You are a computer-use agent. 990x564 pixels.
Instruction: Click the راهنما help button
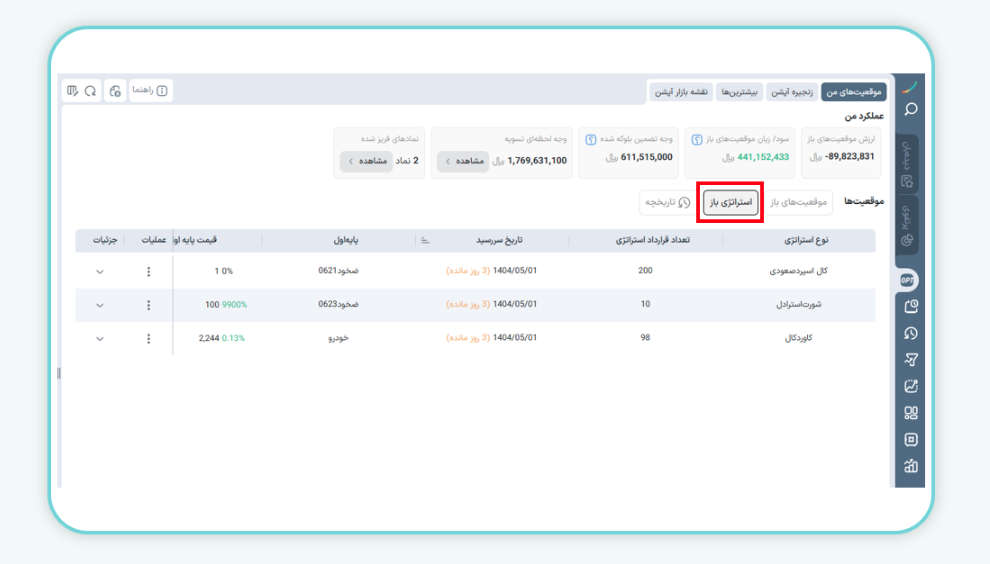[151, 91]
